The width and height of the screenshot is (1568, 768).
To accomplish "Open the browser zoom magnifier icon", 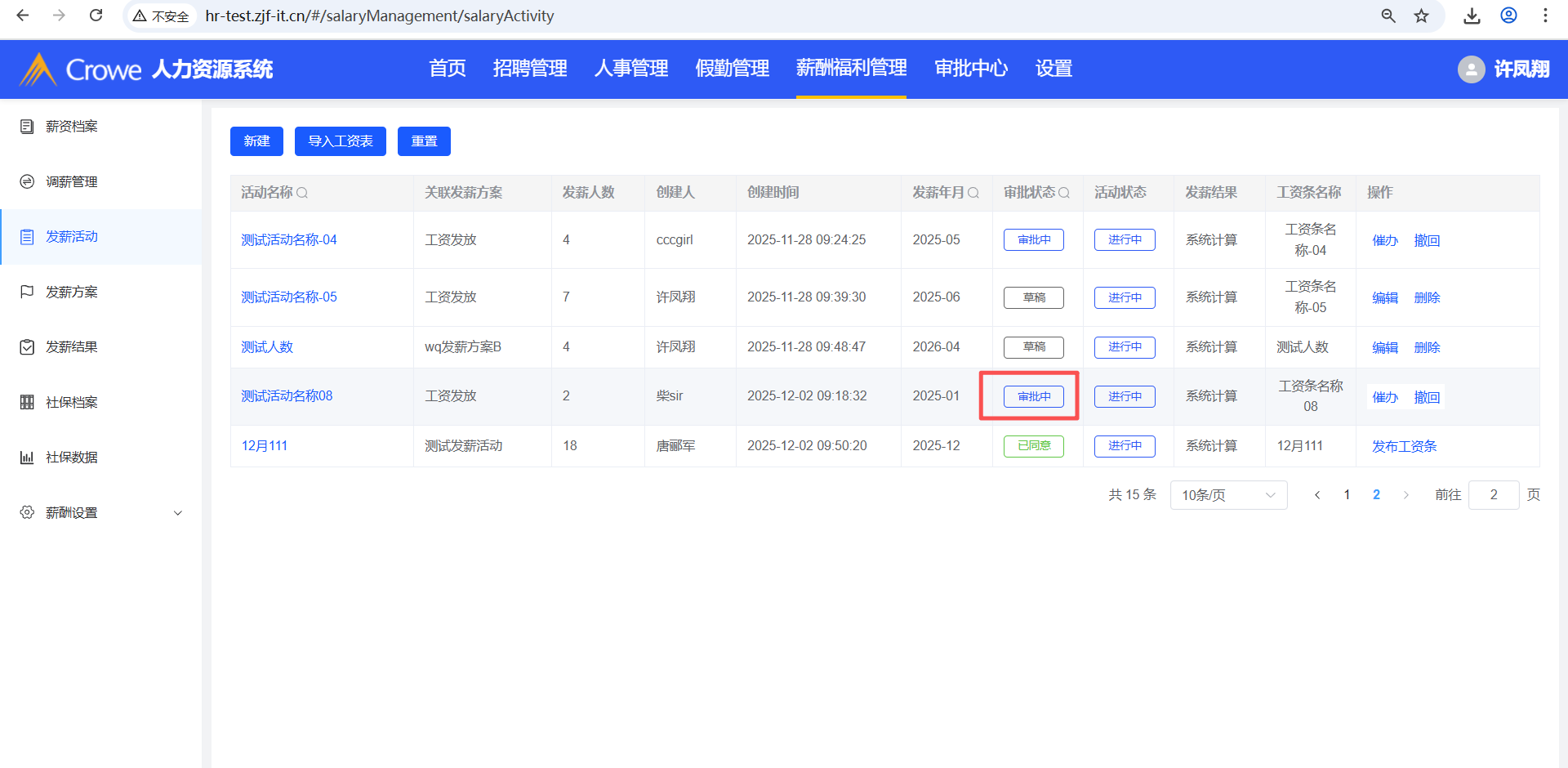I will pyautogui.click(x=1388, y=16).
